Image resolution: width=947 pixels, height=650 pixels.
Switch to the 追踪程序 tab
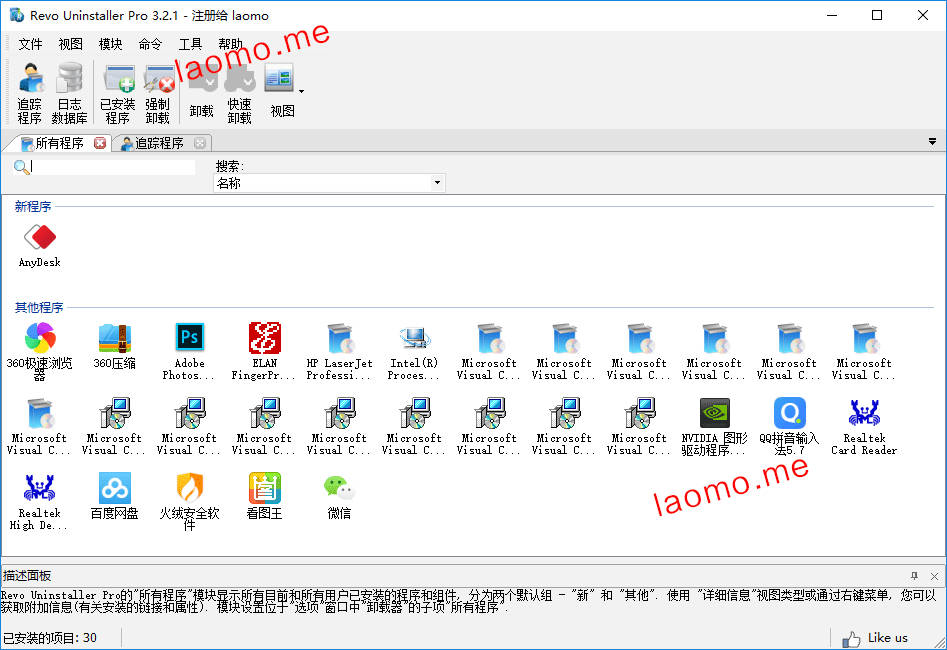point(159,143)
